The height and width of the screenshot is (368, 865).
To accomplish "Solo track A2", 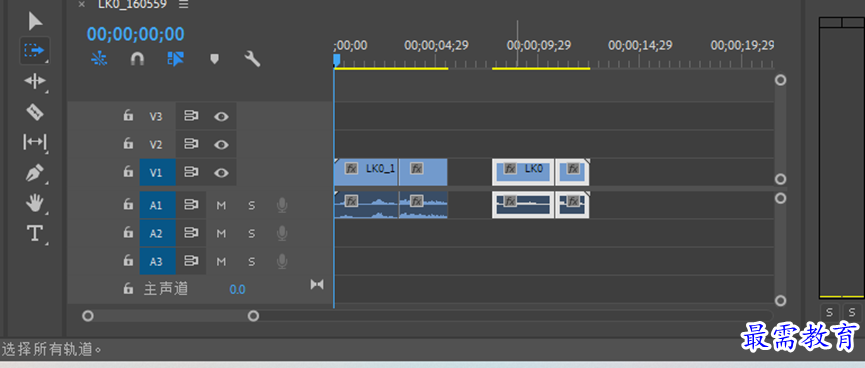I will tap(252, 233).
